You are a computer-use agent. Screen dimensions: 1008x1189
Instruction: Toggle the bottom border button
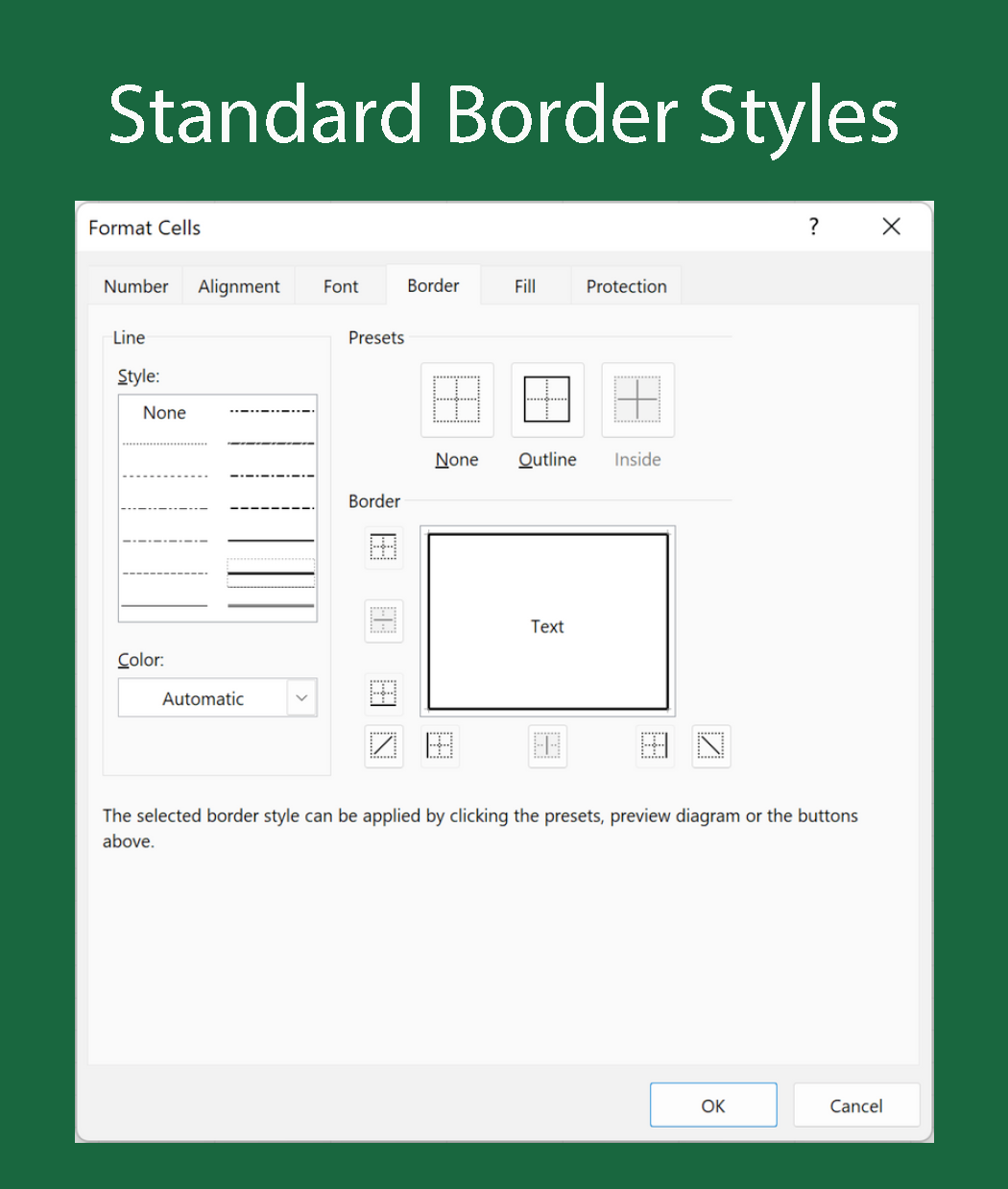pos(383,692)
